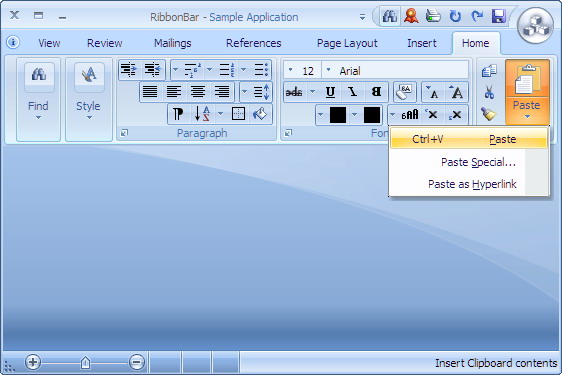Click the Redo arrow in quick access toolbar
The image size is (562, 375).
click(x=477, y=16)
